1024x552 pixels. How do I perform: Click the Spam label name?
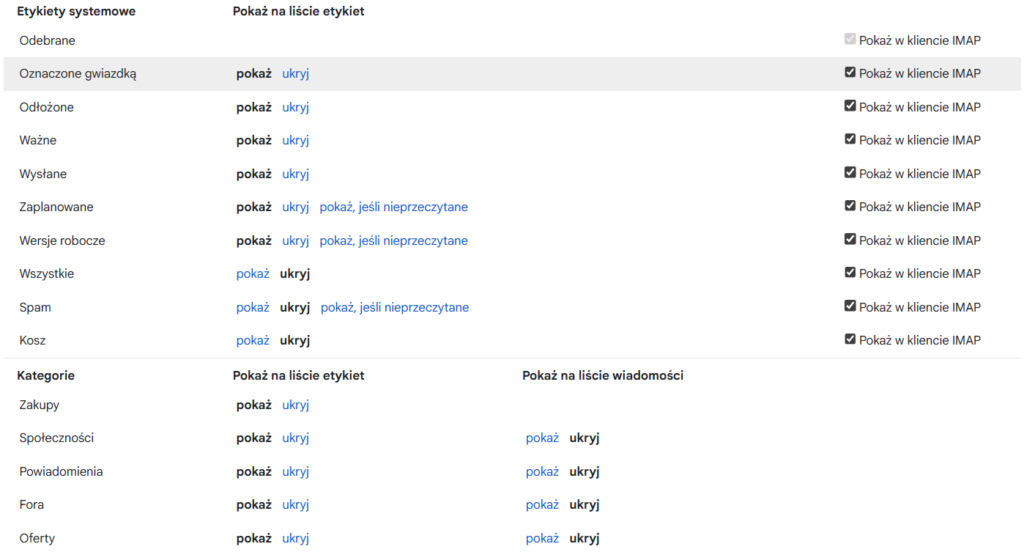35,307
